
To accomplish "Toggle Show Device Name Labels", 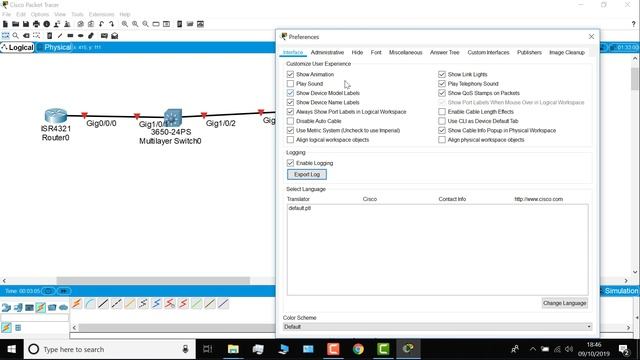I will pos(290,102).
